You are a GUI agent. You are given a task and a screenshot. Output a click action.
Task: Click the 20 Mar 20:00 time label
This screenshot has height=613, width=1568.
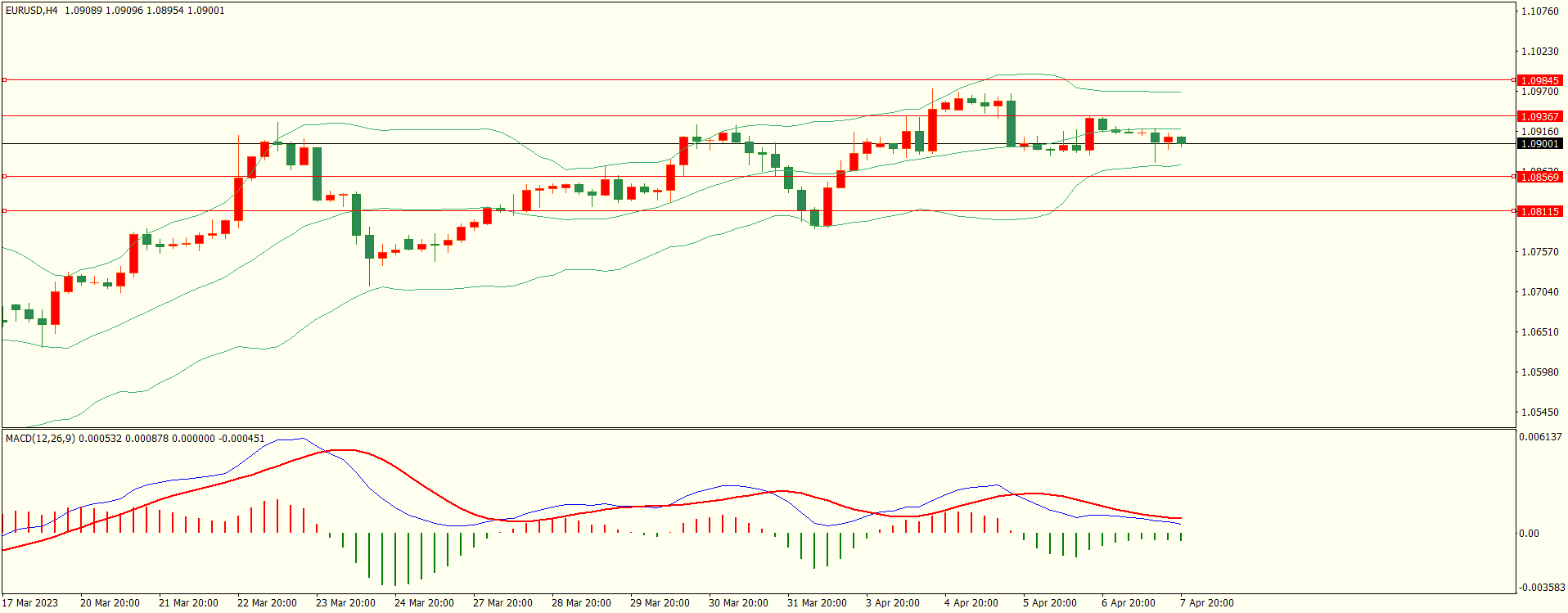click(x=110, y=603)
